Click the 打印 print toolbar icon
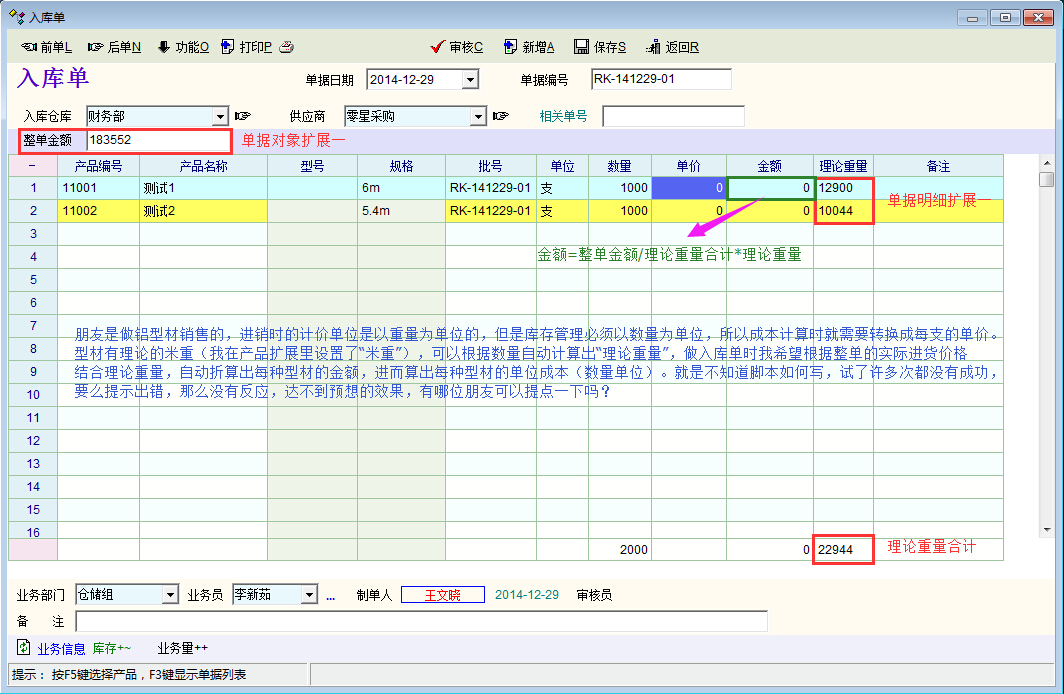 pos(228,47)
